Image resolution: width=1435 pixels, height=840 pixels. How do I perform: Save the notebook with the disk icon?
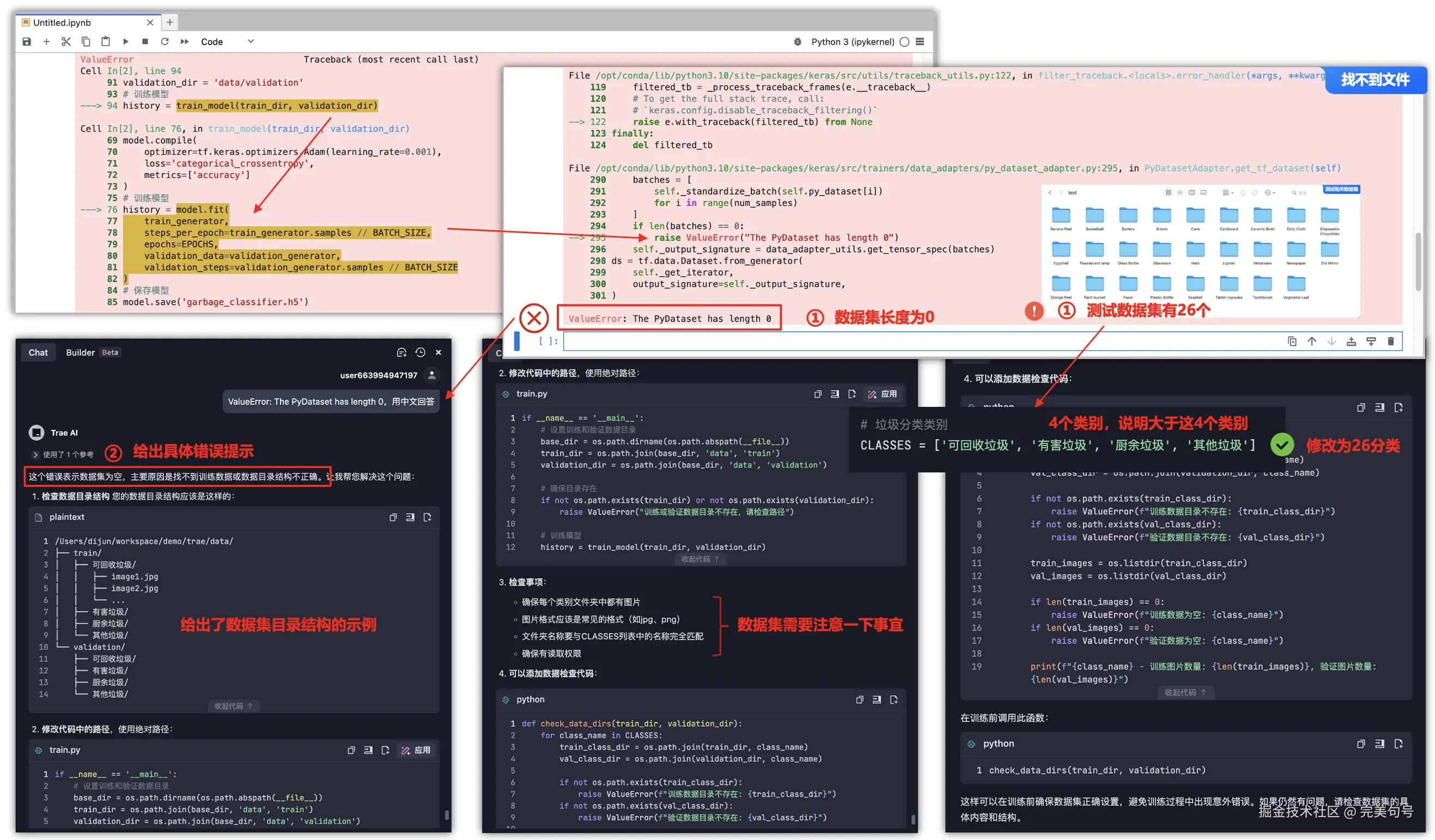27,41
